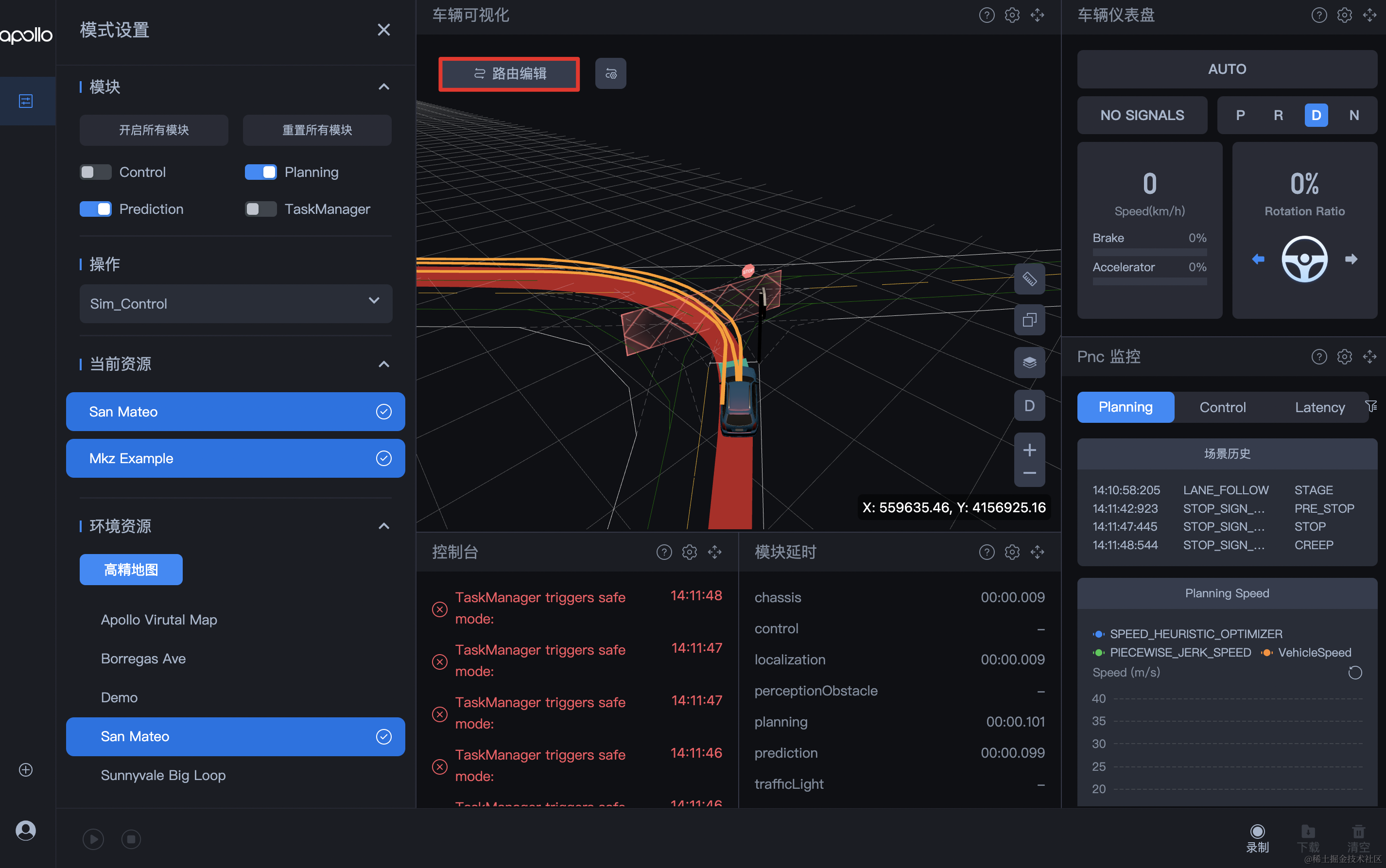Click the refresh icon in Planning Speed chart
This screenshot has height=868, width=1386.
[x=1354, y=673]
